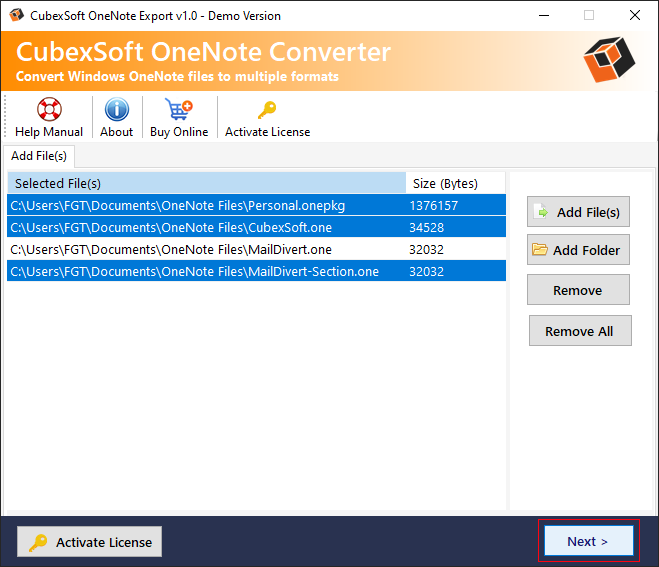659x567 pixels.
Task: Click the Next > button
Action: coord(589,541)
